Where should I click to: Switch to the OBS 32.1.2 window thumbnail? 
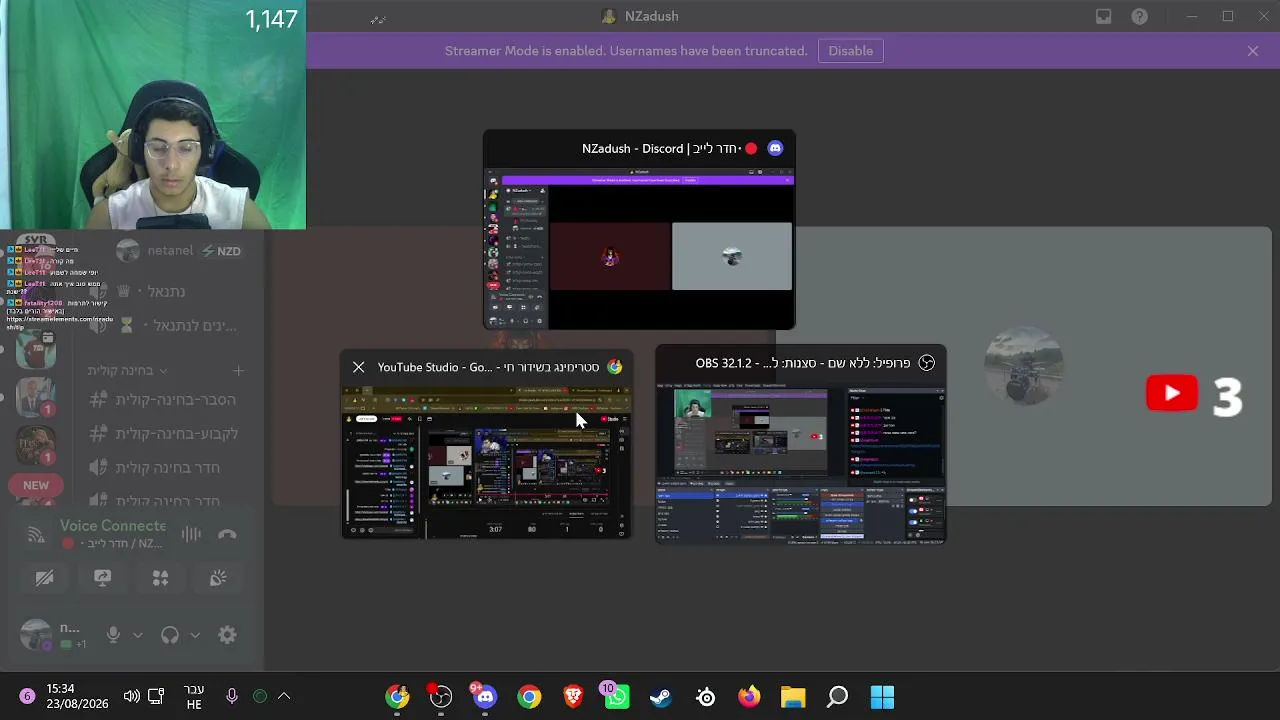[800, 445]
